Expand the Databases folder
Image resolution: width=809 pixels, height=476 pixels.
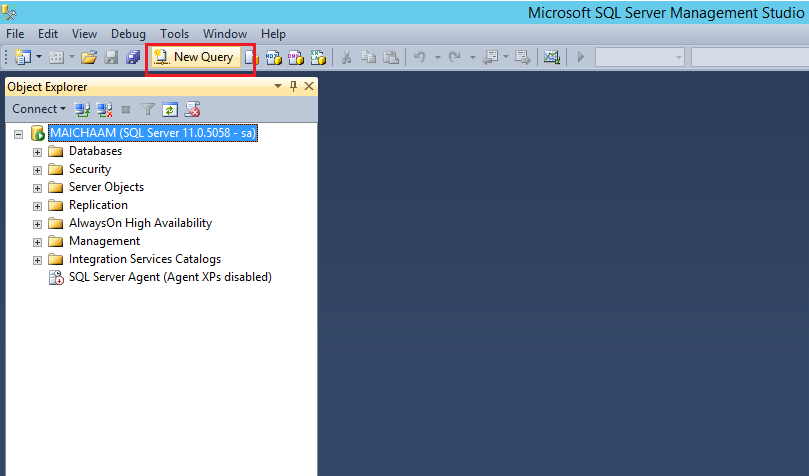pyautogui.click(x=37, y=152)
